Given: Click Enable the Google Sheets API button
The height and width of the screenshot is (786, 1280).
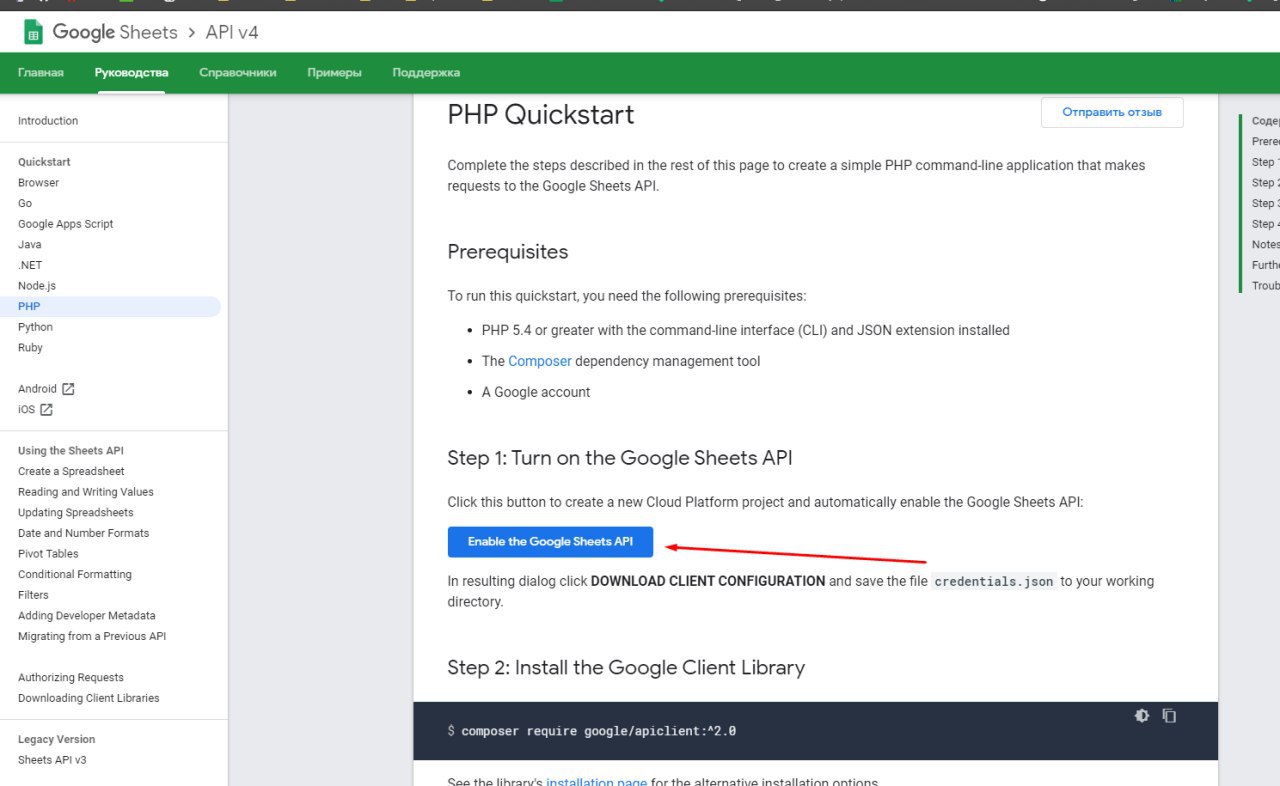Looking at the screenshot, I should pos(550,542).
